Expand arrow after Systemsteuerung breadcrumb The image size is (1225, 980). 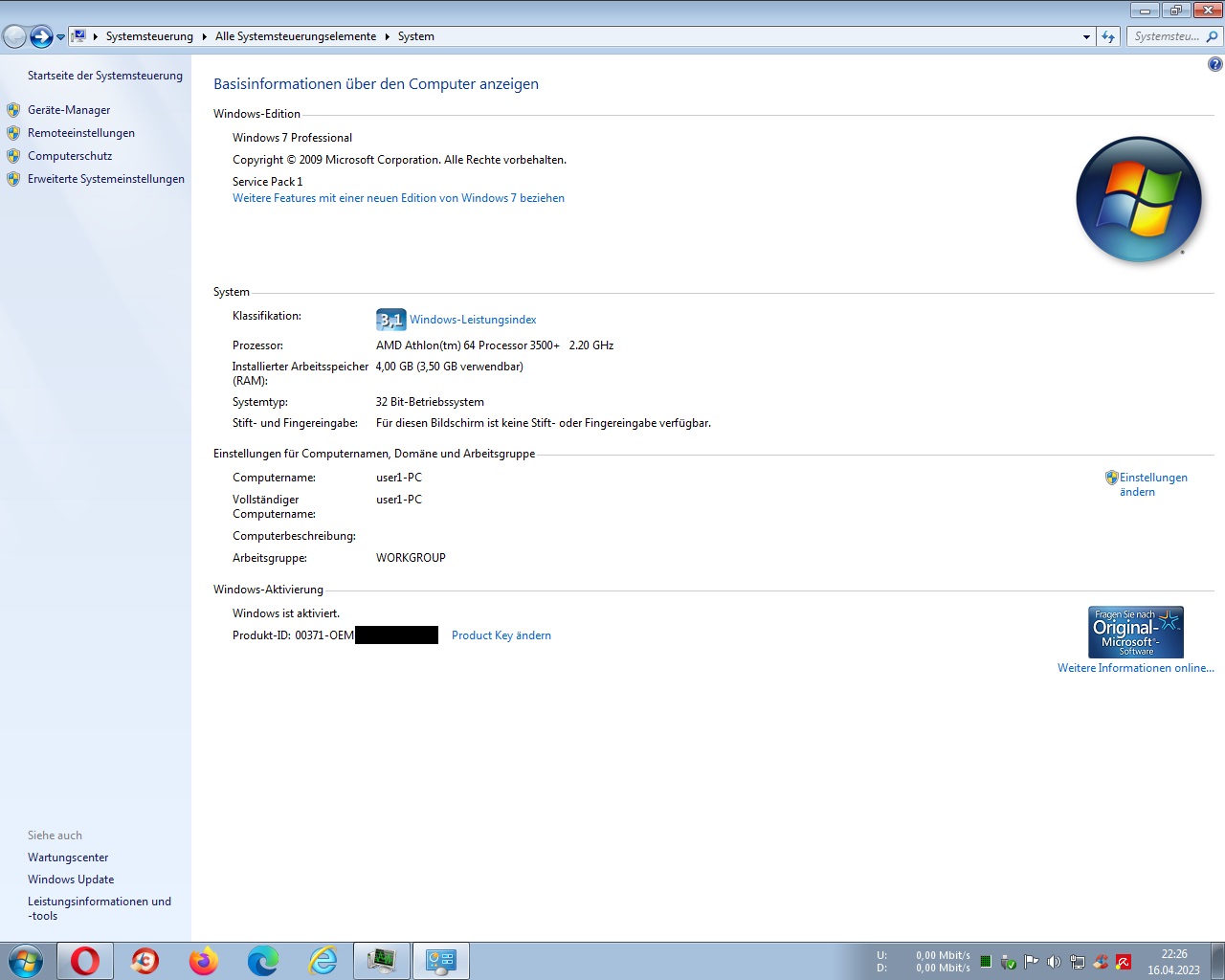click(x=204, y=36)
